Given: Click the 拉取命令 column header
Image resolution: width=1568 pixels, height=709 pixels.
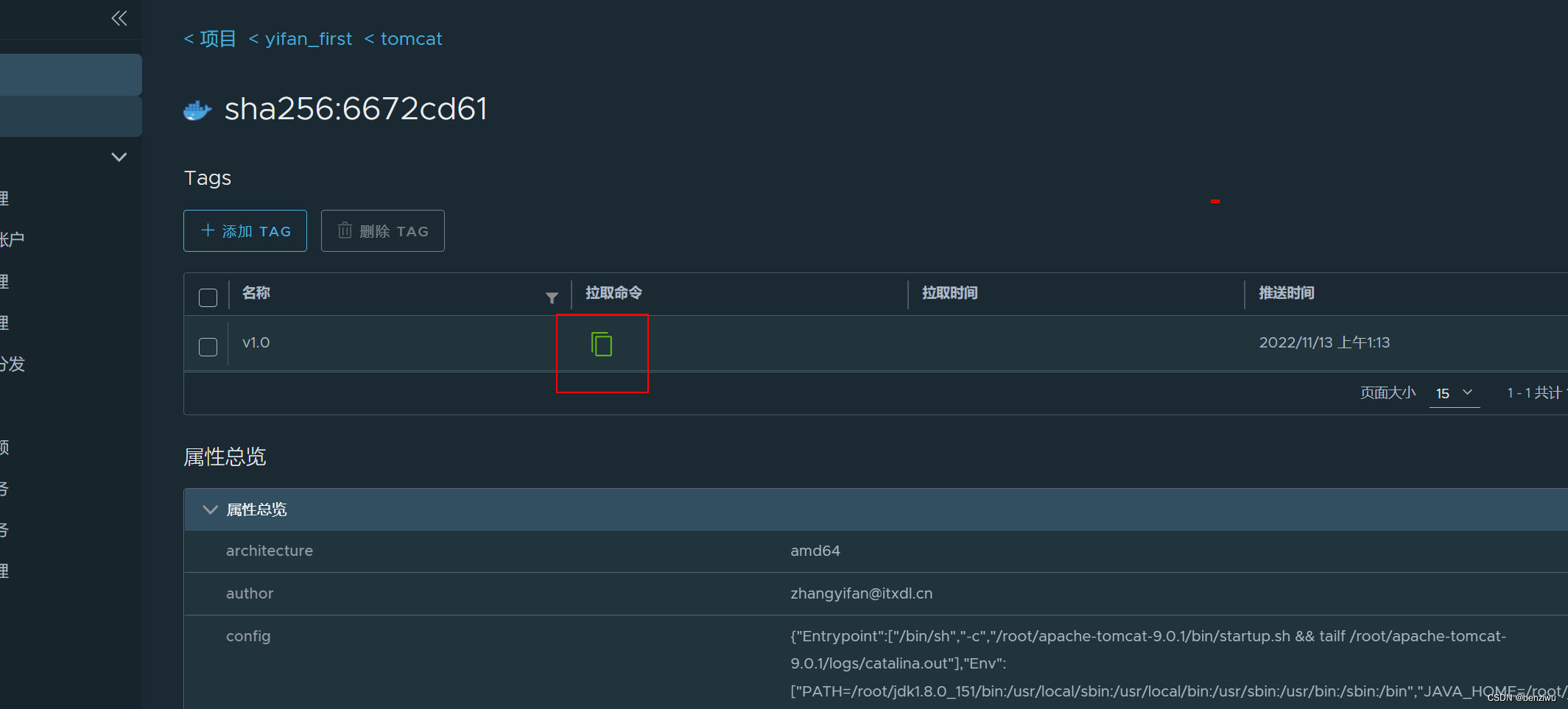Looking at the screenshot, I should click(x=614, y=293).
